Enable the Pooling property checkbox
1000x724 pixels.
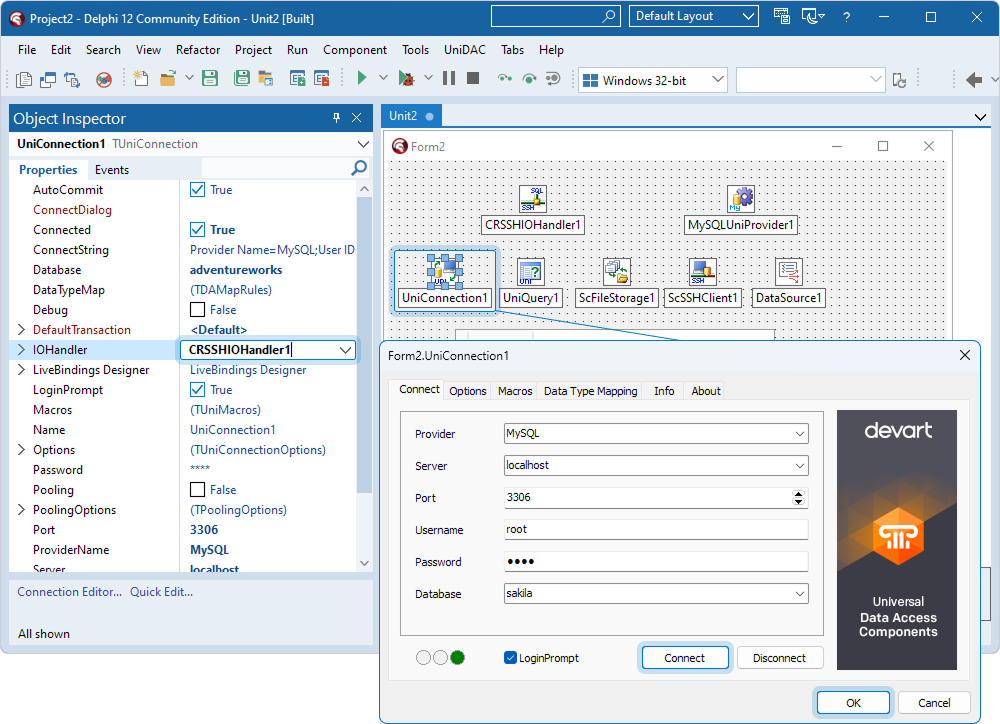pyautogui.click(x=197, y=490)
